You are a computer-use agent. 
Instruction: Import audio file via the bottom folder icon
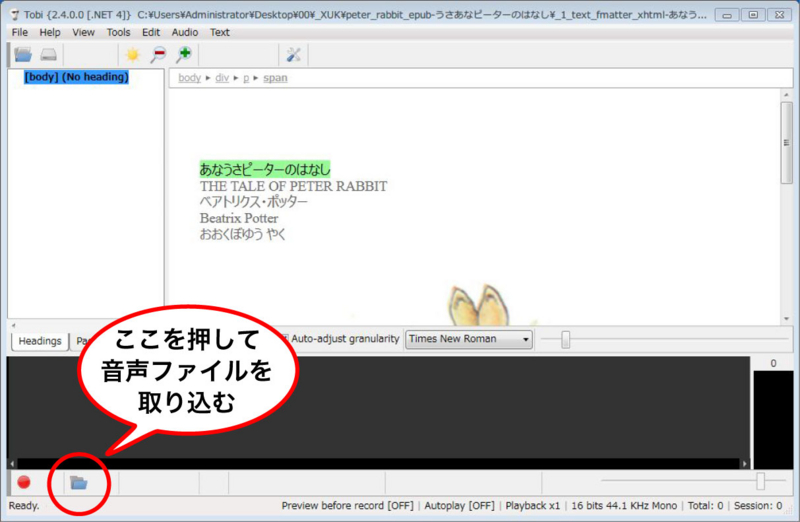pos(79,482)
